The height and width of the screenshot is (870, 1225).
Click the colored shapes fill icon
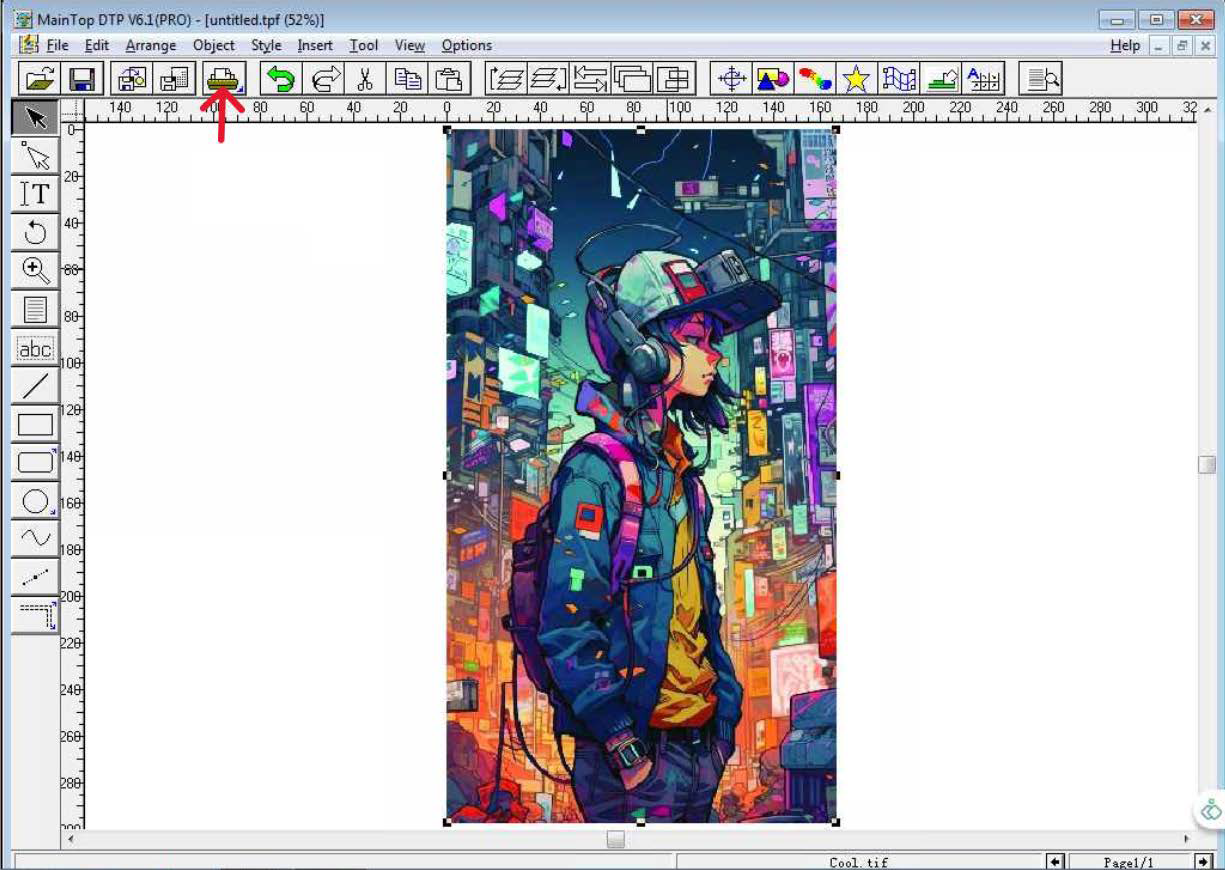click(773, 78)
